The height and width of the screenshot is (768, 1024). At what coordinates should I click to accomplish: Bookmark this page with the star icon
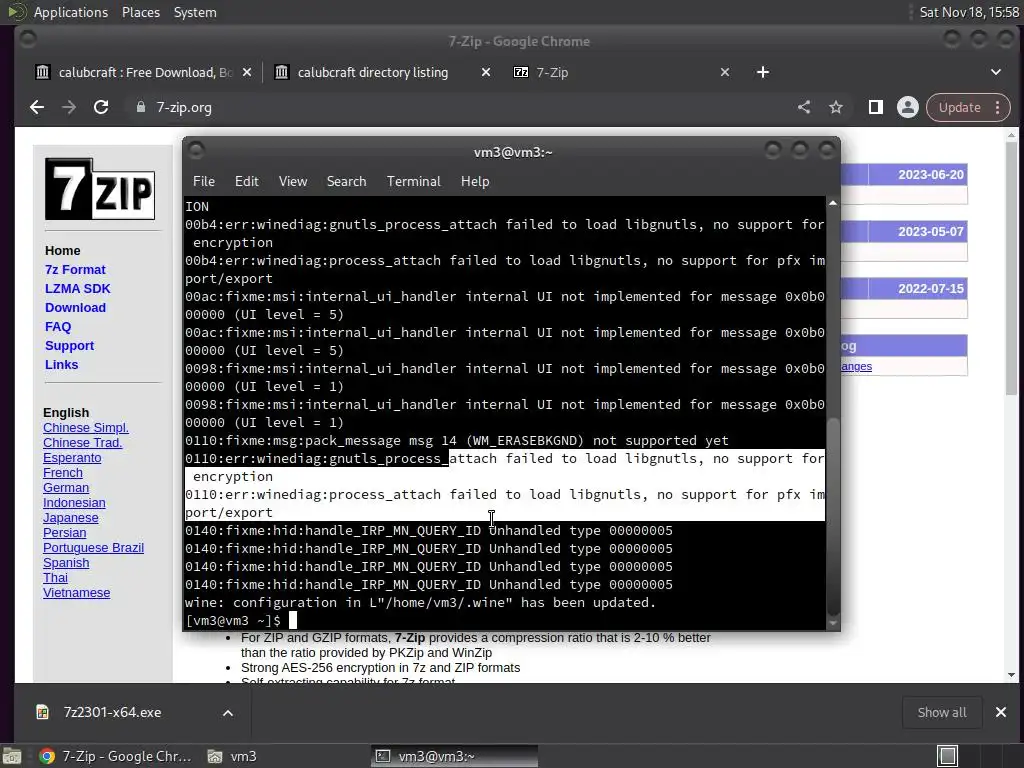pyautogui.click(x=836, y=107)
